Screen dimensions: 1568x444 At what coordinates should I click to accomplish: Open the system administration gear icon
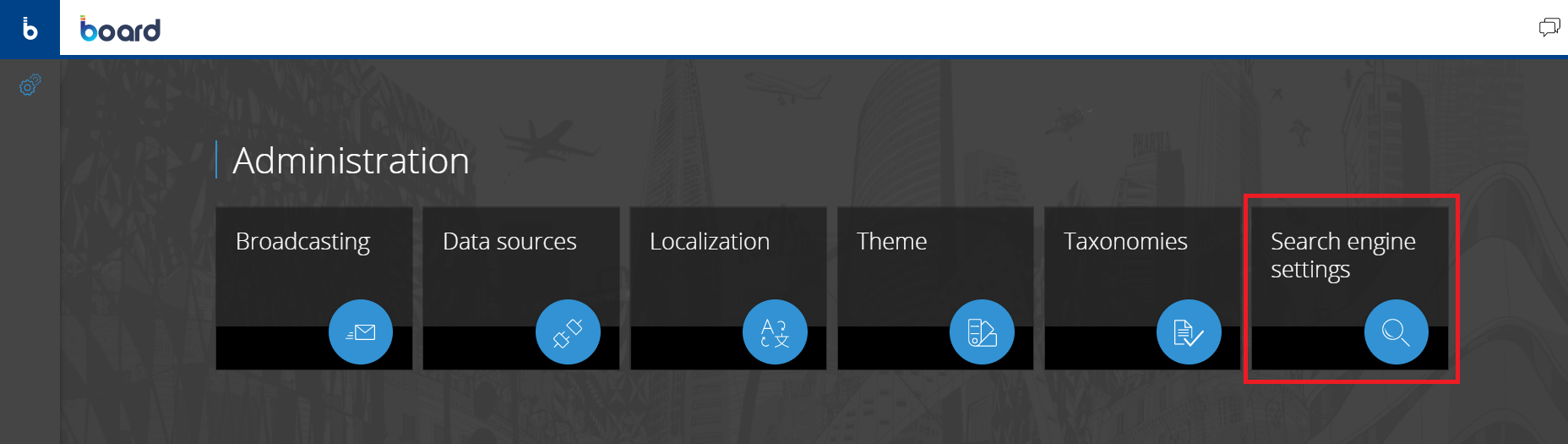click(x=30, y=85)
